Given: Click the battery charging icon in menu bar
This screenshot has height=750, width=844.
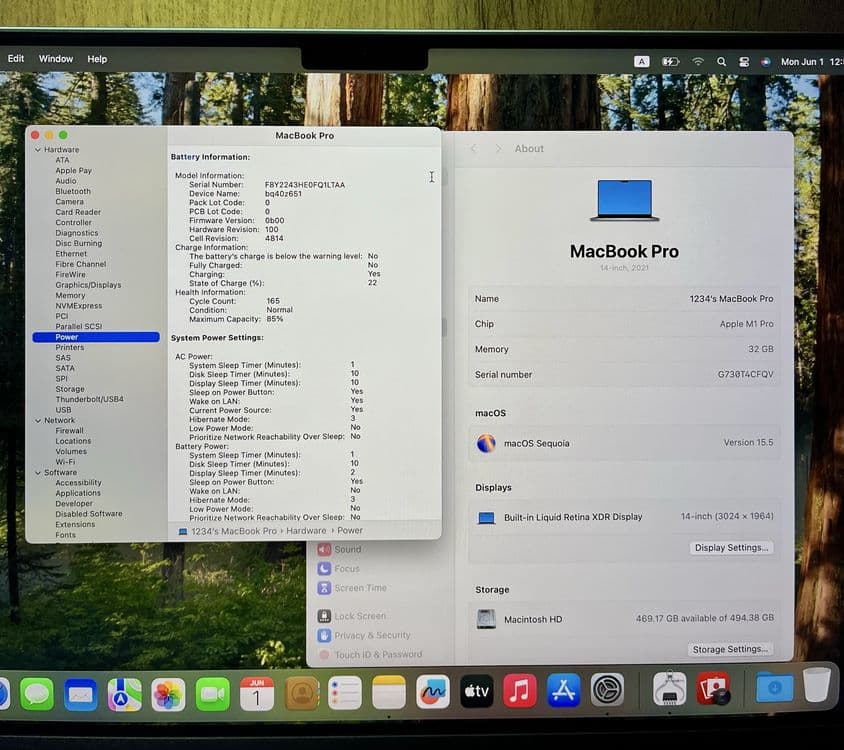Looking at the screenshot, I should (x=670, y=61).
